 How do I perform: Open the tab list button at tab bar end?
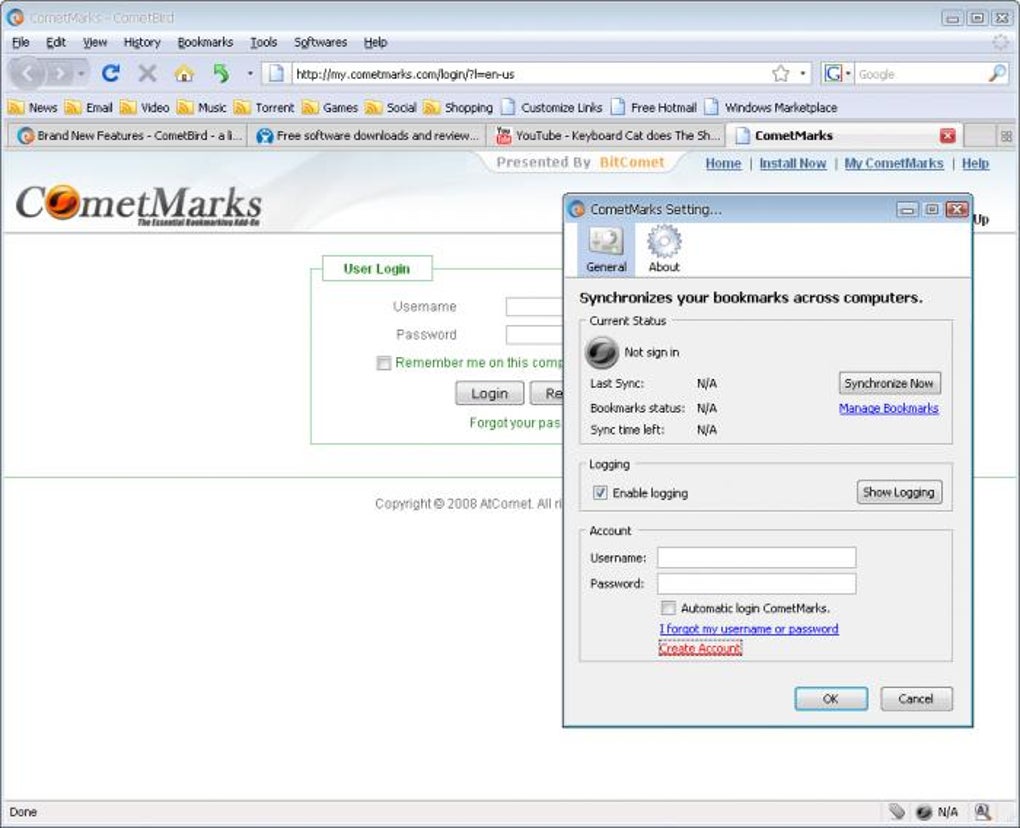[1006, 136]
